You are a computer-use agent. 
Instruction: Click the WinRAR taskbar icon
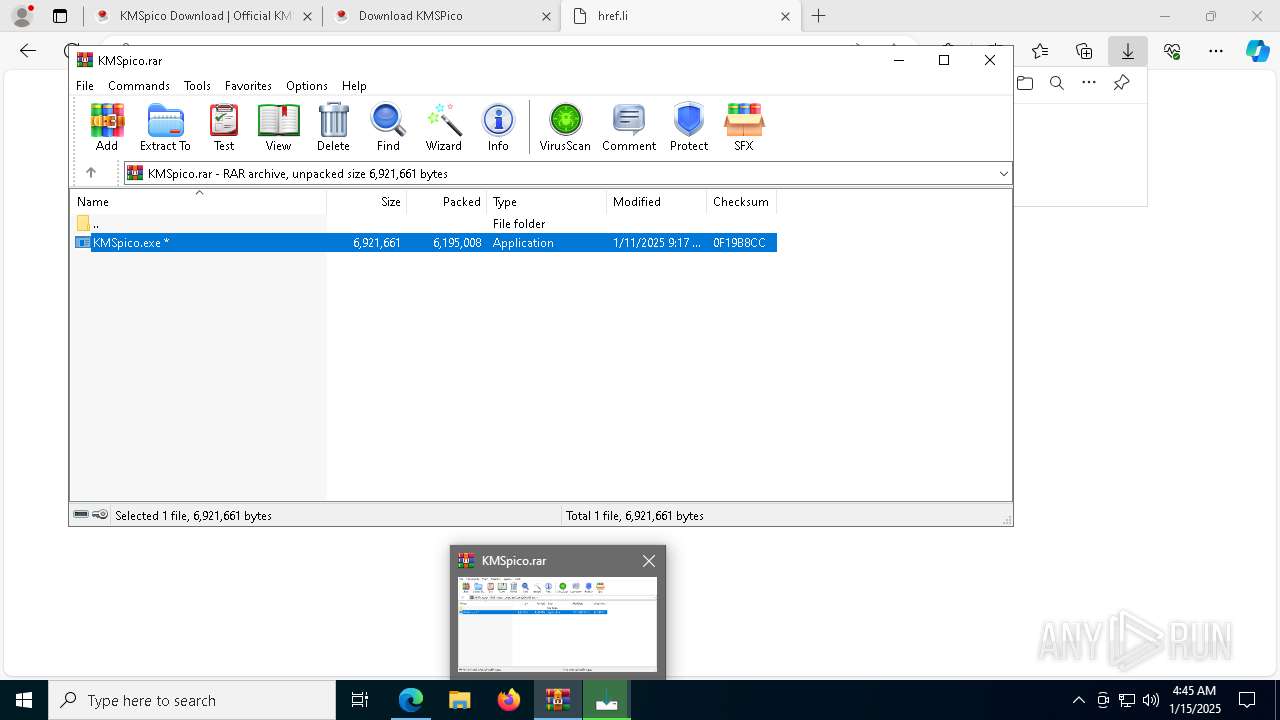pyautogui.click(x=558, y=700)
